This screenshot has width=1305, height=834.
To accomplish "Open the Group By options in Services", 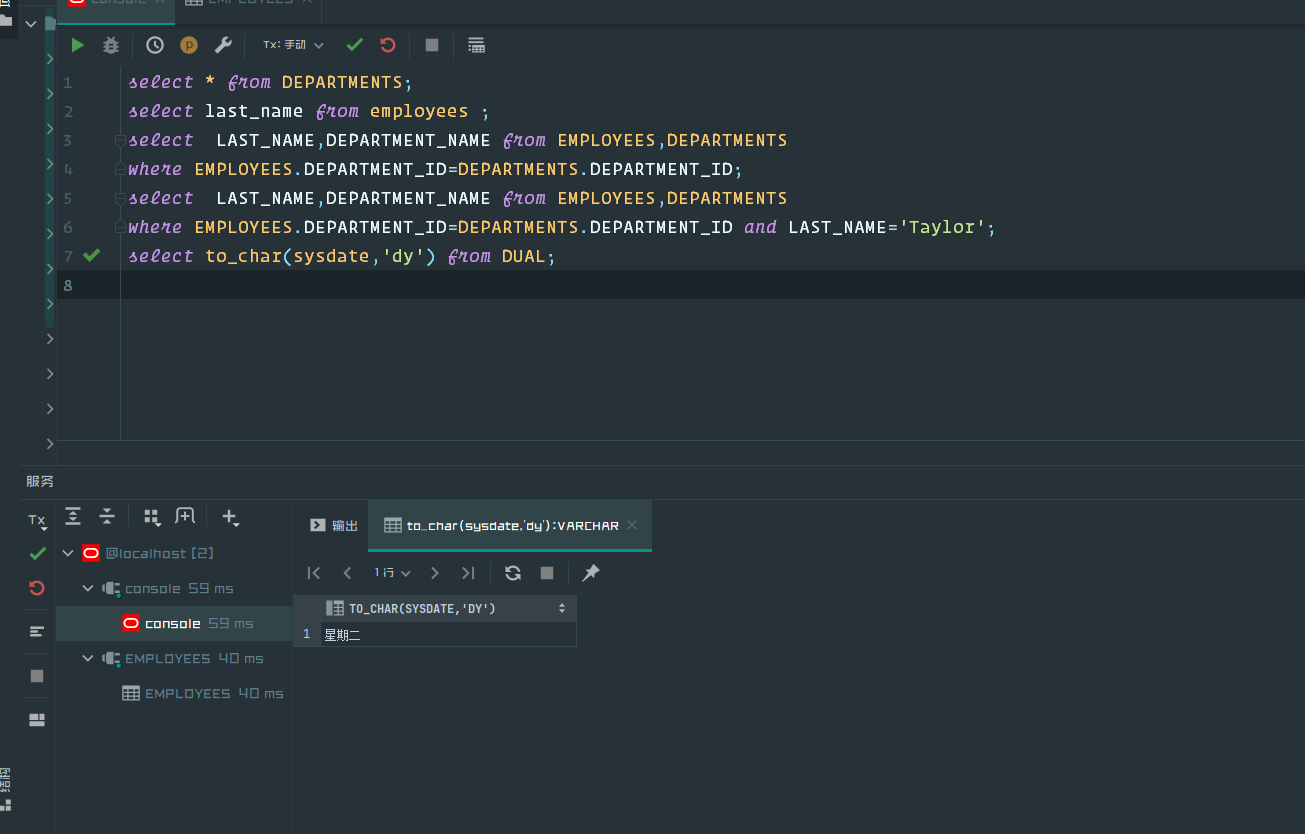I will (x=152, y=516).
